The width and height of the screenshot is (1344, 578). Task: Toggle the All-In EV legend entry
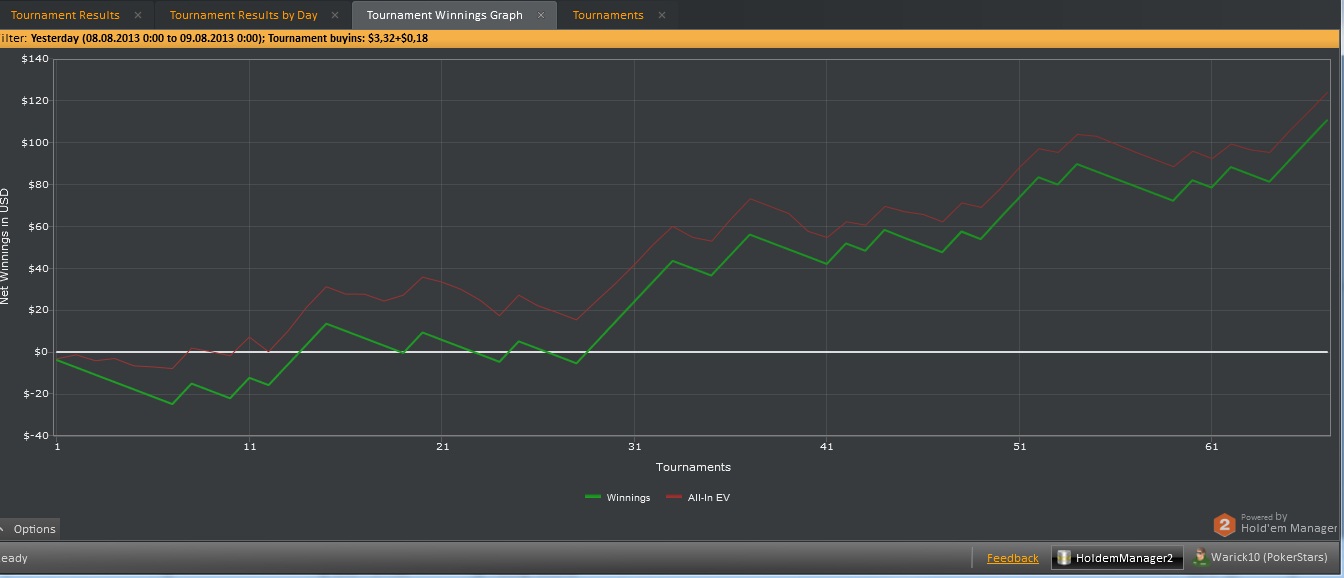pos(709,498)
